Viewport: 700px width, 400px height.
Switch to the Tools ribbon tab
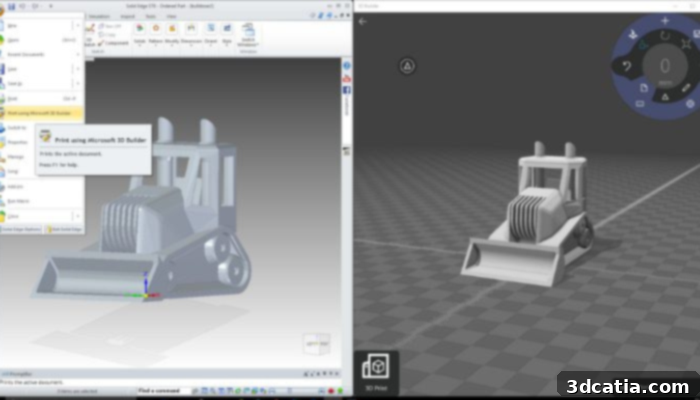150,17
